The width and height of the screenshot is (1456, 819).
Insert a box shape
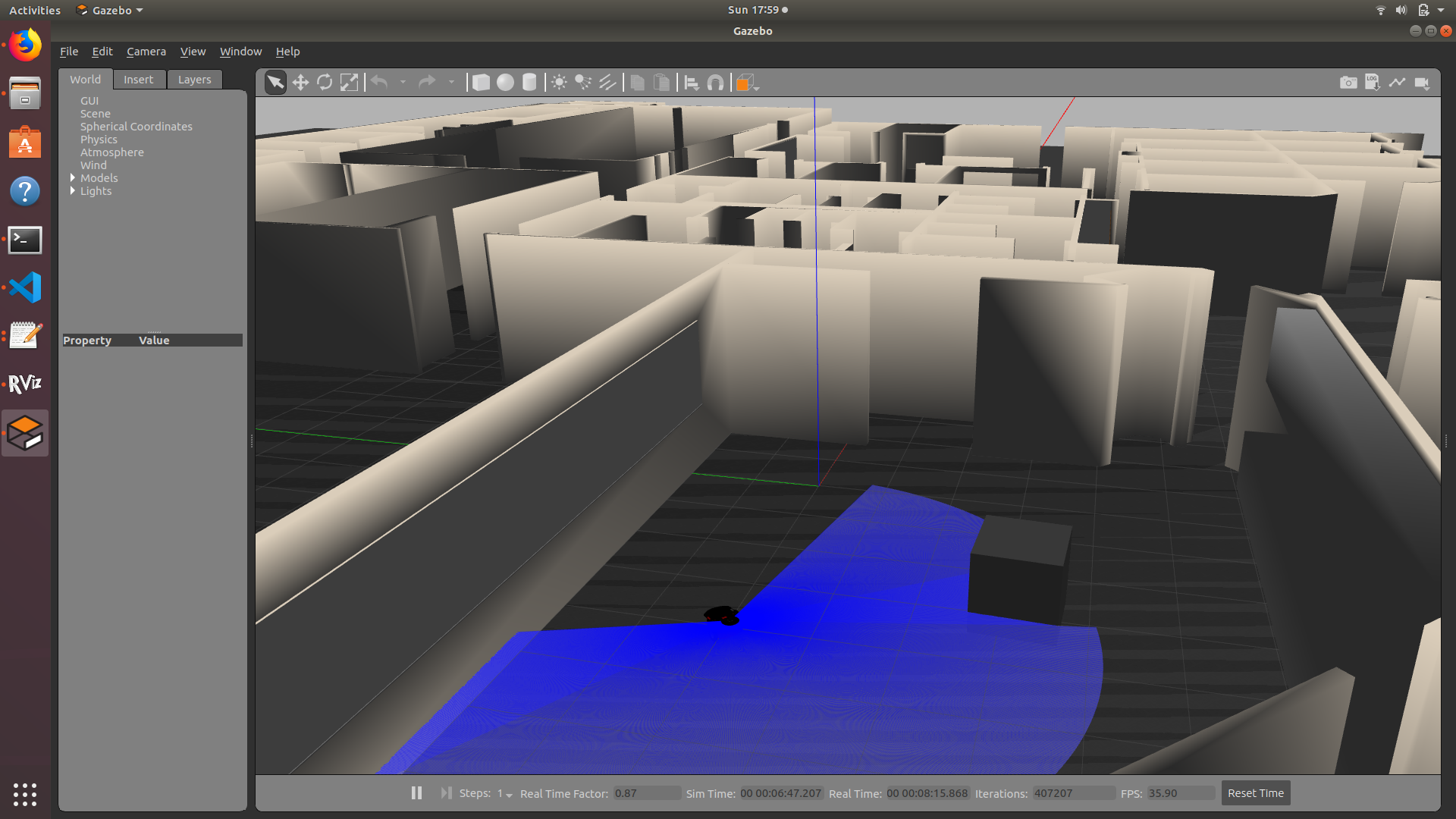(x=481, y=83)
